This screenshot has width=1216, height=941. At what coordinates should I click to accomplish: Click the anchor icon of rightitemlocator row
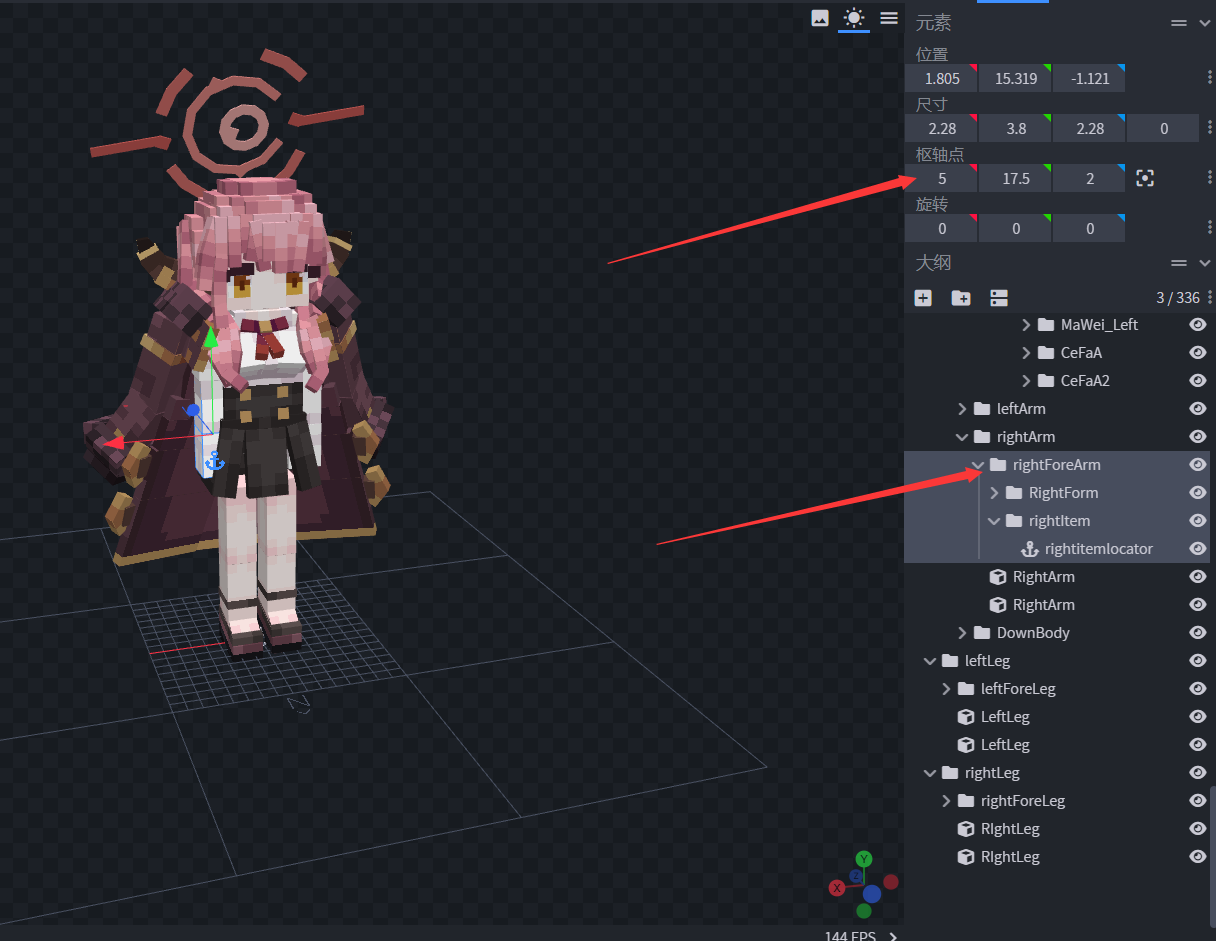click(1030, 549)
